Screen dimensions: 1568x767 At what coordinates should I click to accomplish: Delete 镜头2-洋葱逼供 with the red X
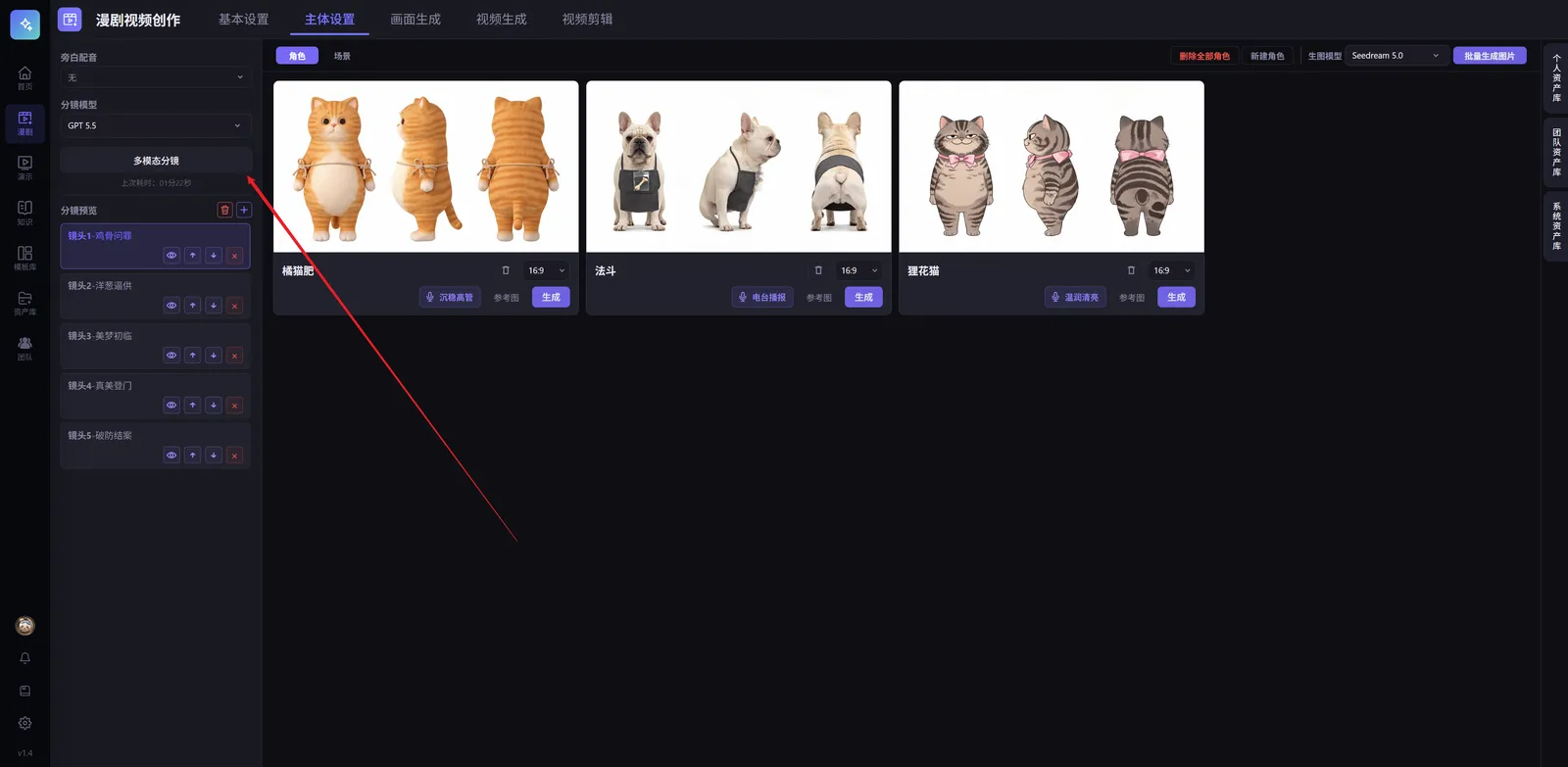[x=234, y=306]
